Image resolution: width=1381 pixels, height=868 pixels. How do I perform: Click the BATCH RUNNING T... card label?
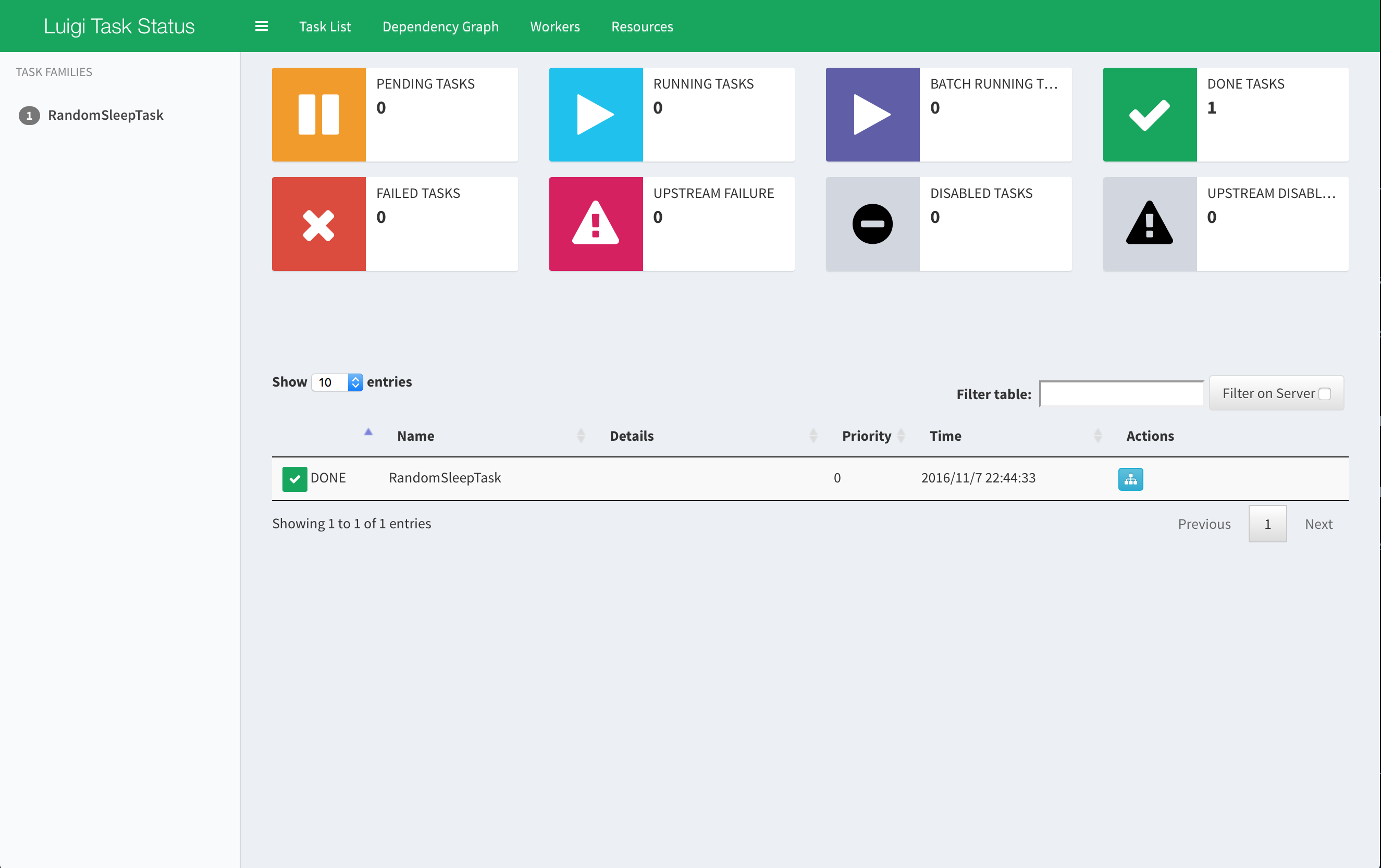(x=994, y=84)
